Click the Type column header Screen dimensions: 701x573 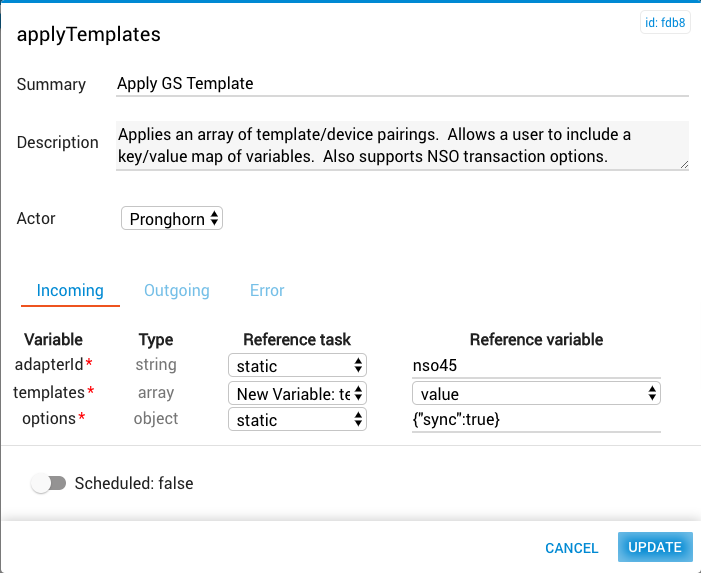click(x=156, y=340)
